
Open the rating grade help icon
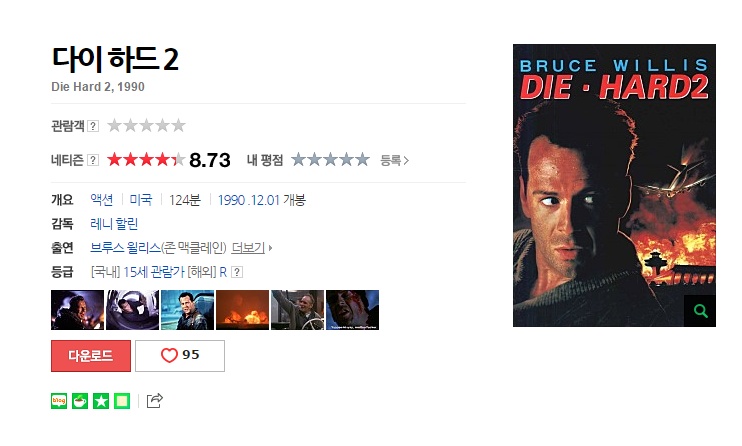click(237, 272)
